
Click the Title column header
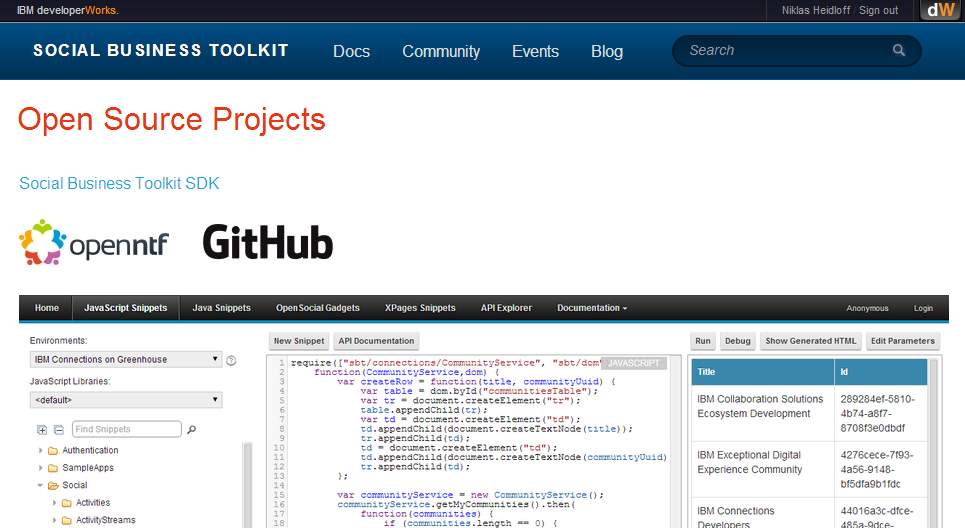click(x=763, y=372)
